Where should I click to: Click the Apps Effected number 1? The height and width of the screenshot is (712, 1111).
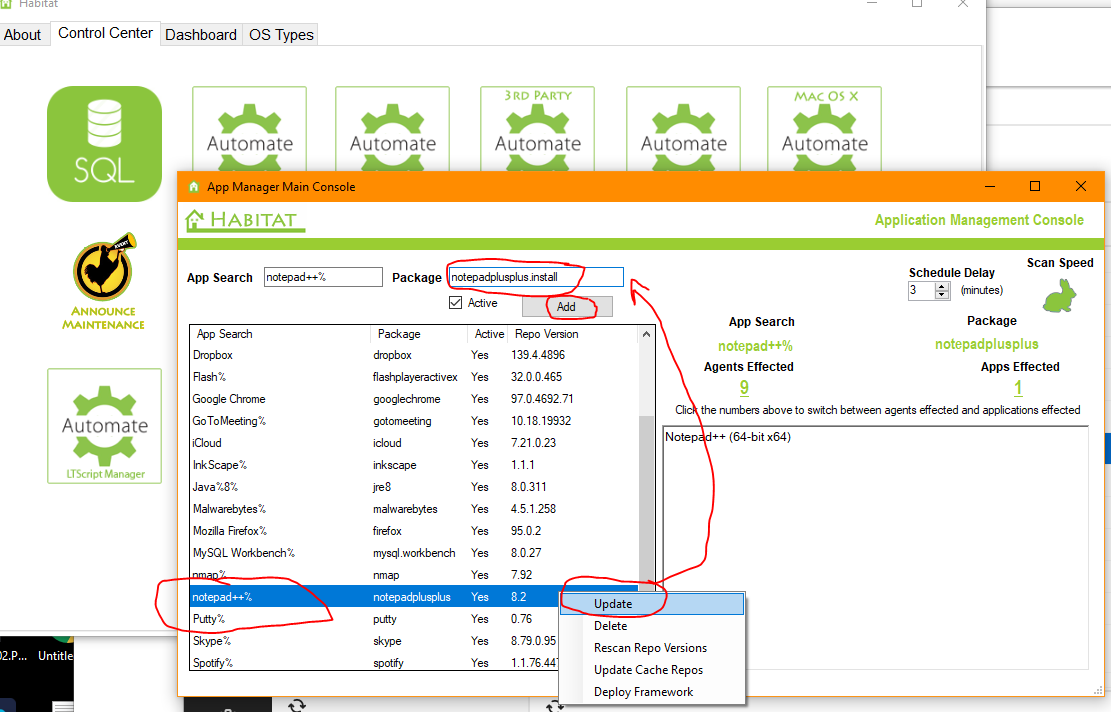pos(1018,388)
